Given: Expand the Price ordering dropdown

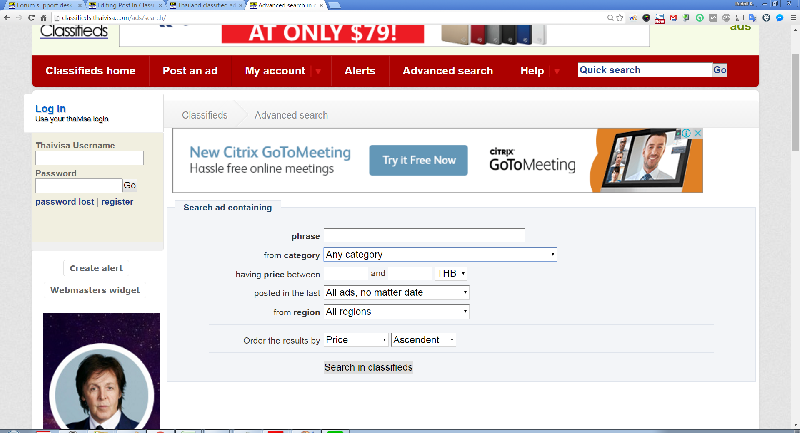Looking at the screenshot, I should 356,340.
